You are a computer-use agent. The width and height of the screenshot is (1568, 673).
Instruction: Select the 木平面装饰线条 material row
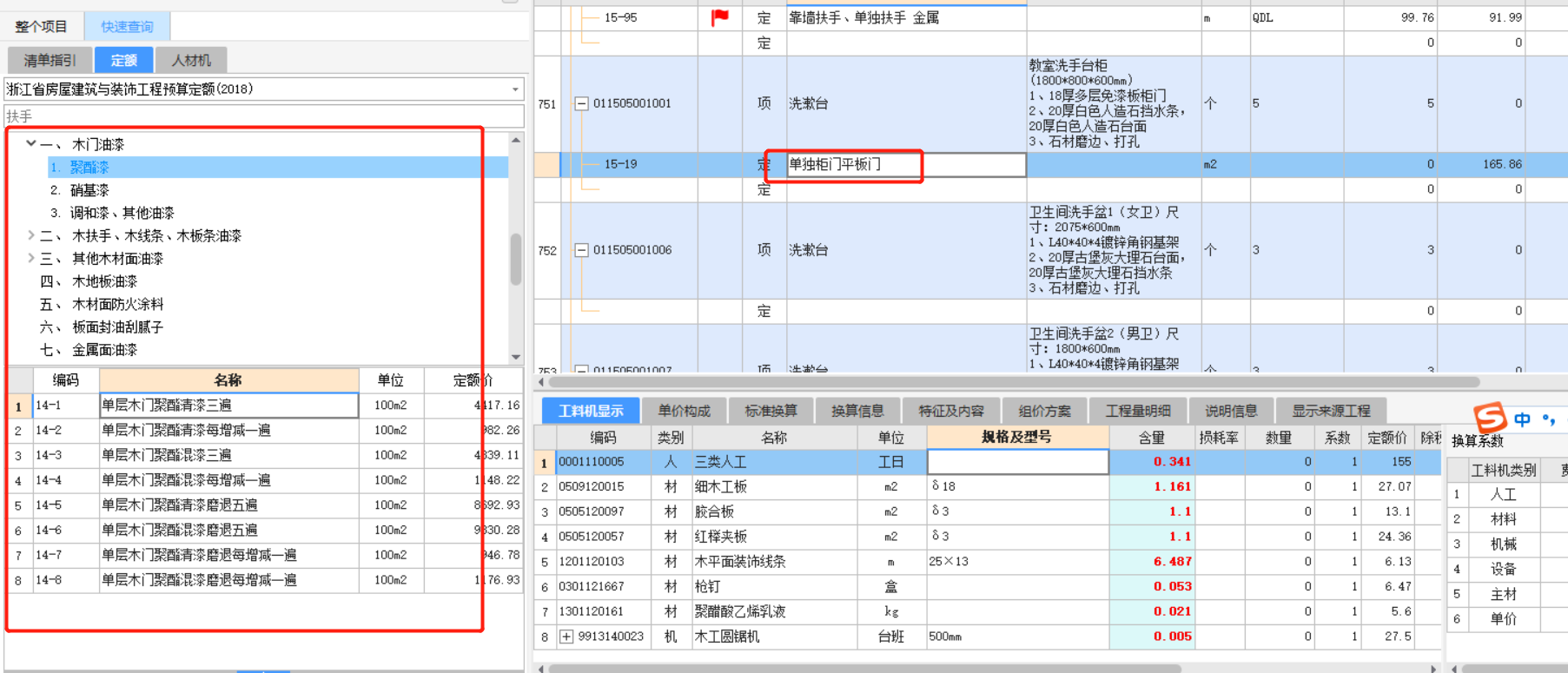(x=986, y=562)
